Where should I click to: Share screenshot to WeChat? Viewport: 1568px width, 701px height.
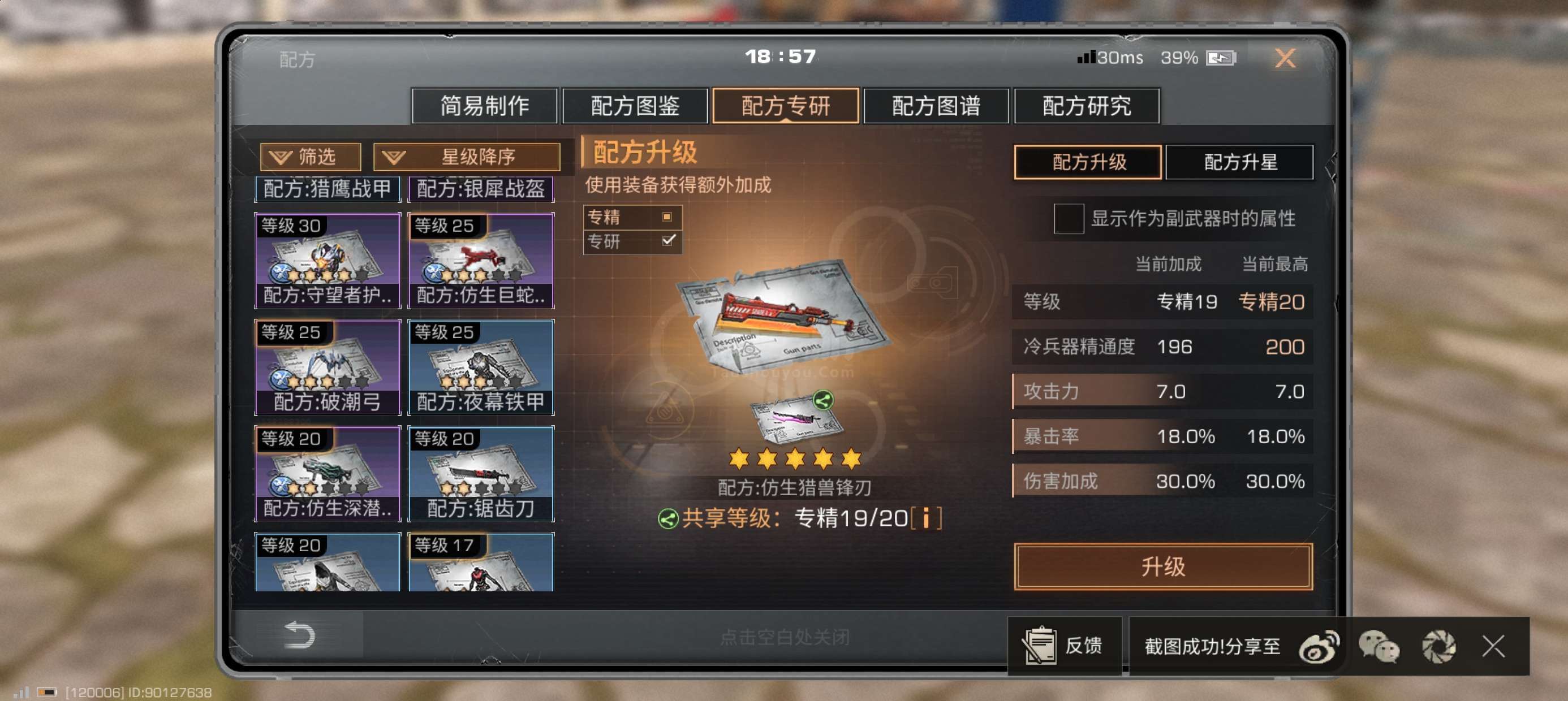pos(1379,646)
